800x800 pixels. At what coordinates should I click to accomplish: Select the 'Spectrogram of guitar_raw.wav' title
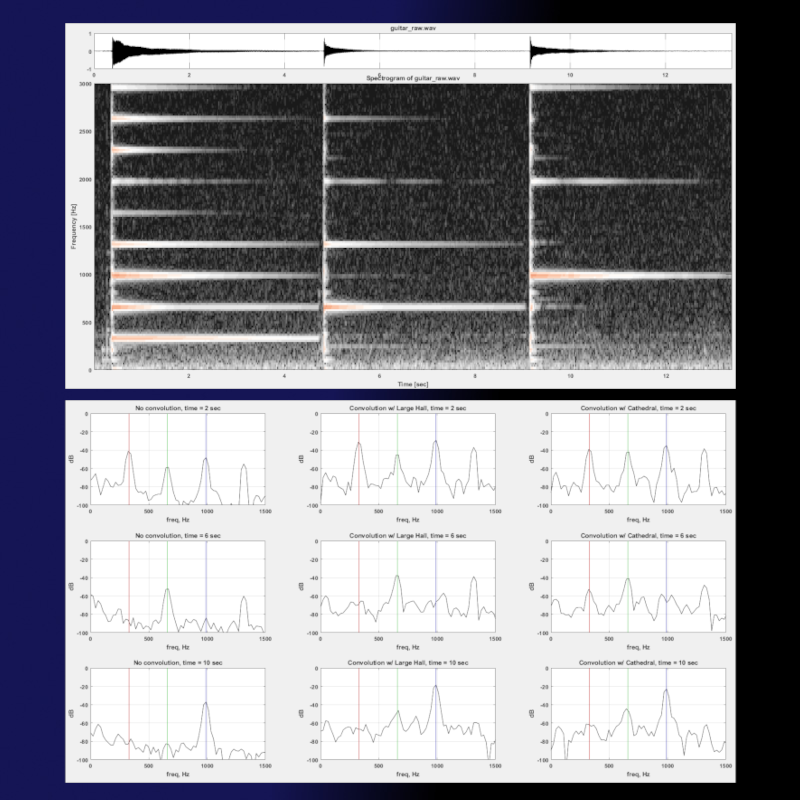413,78
